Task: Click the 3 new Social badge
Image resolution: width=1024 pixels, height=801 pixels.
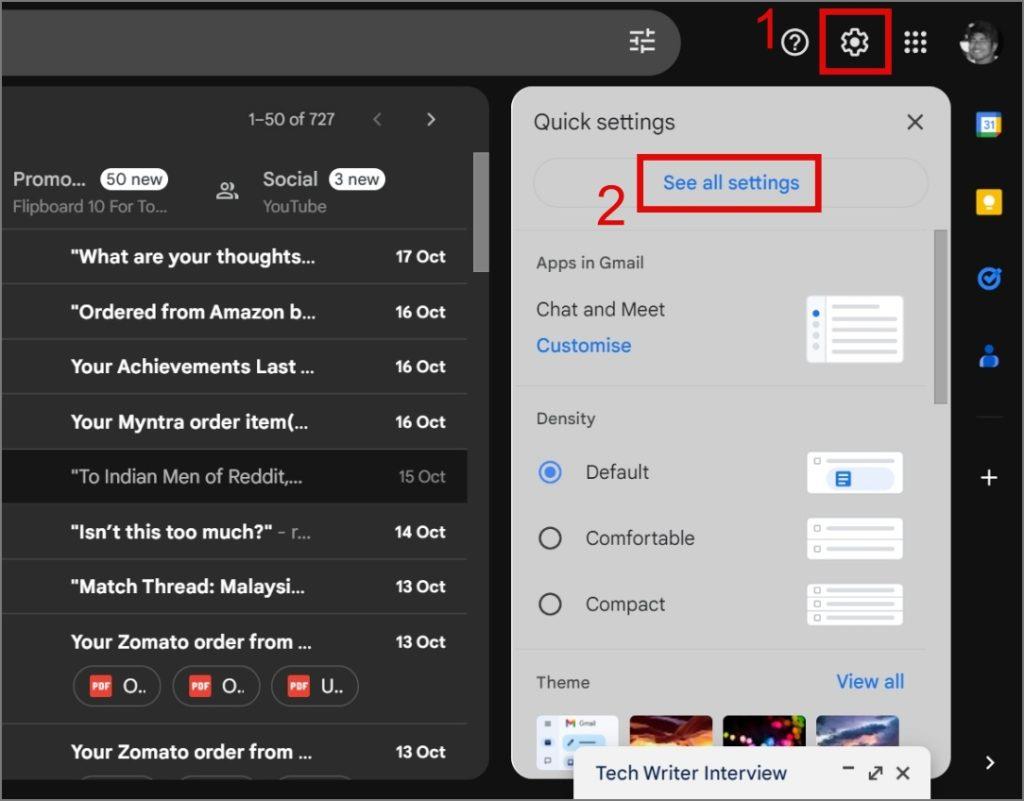Action: (x=357, y=179)
